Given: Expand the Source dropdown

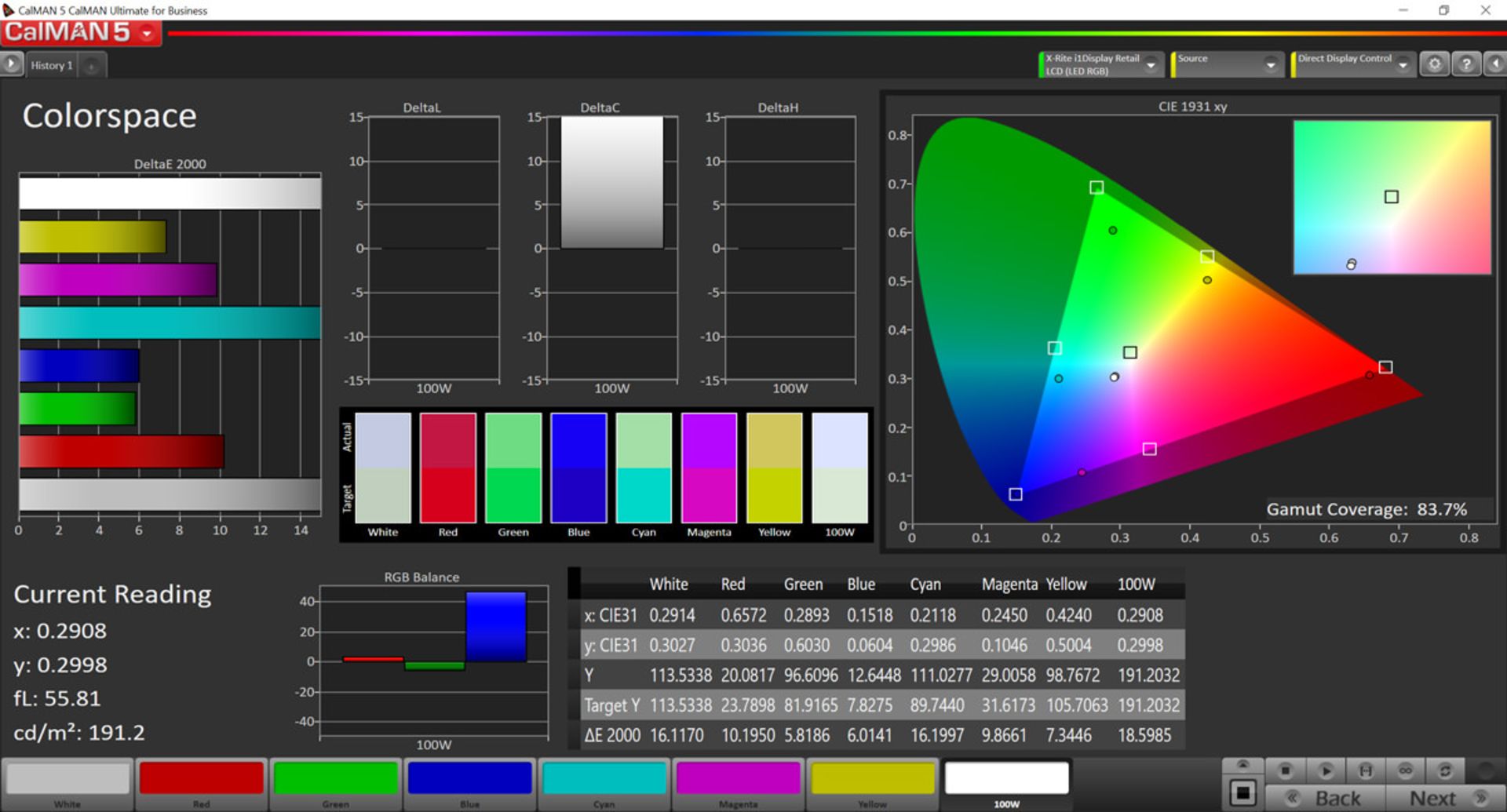Looking at the screenshot, I should point(1270,65).
